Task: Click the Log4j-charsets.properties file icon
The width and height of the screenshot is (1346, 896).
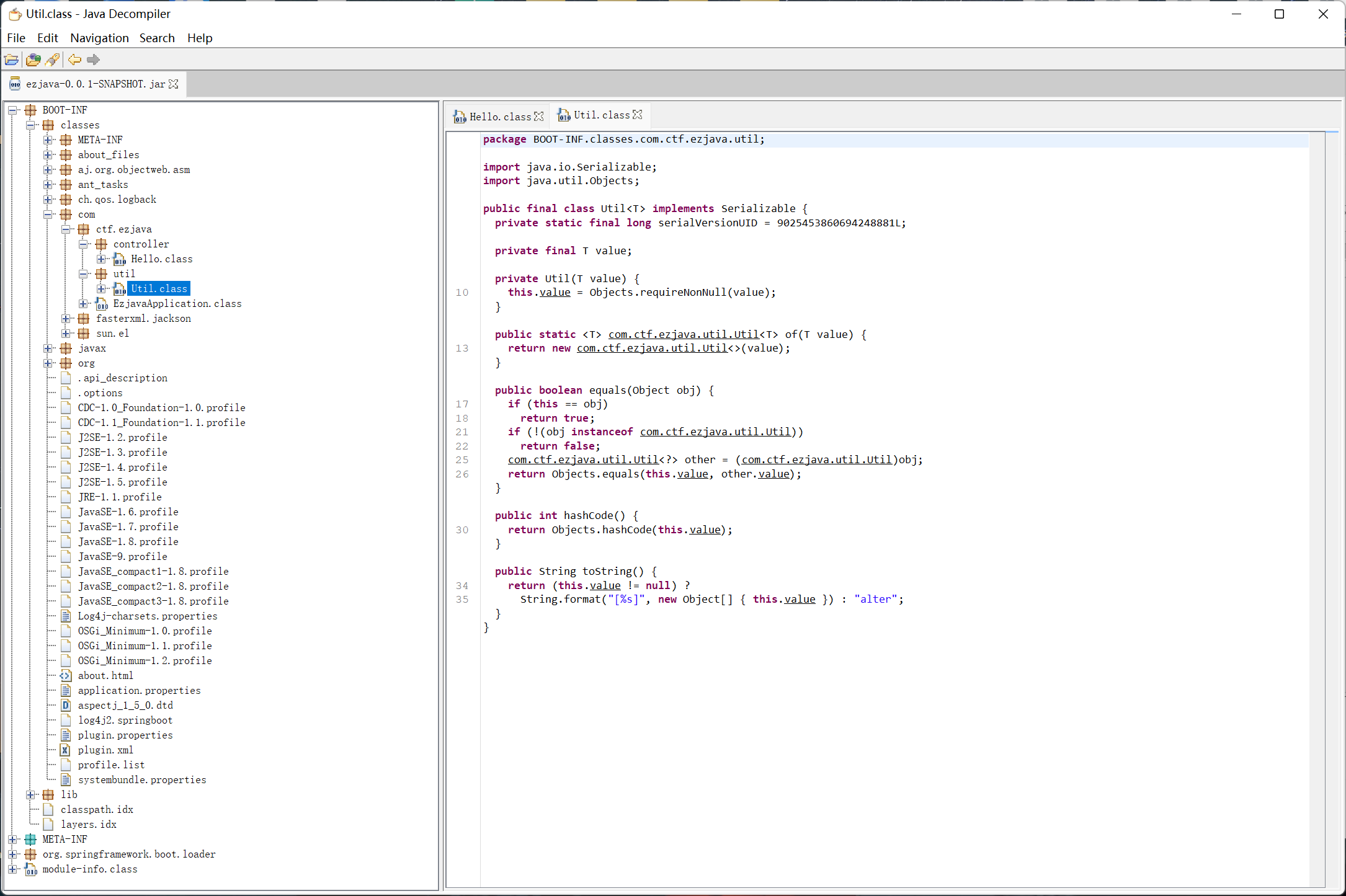Action: pos(66,616)
